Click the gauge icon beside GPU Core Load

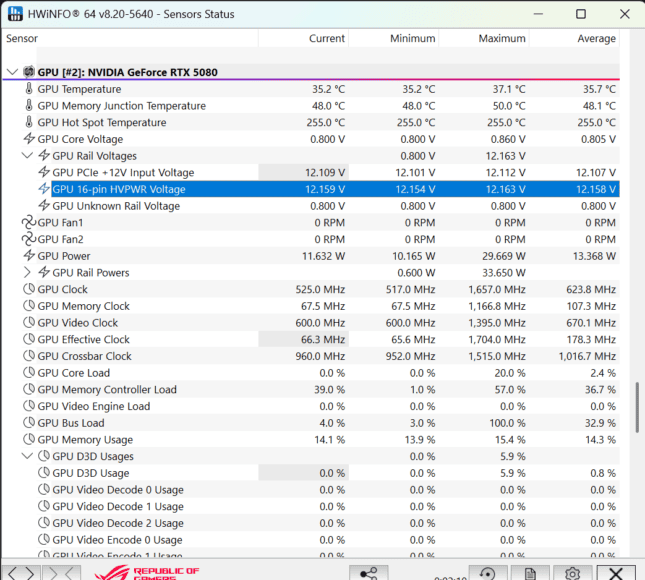click(x=29, y=372)
